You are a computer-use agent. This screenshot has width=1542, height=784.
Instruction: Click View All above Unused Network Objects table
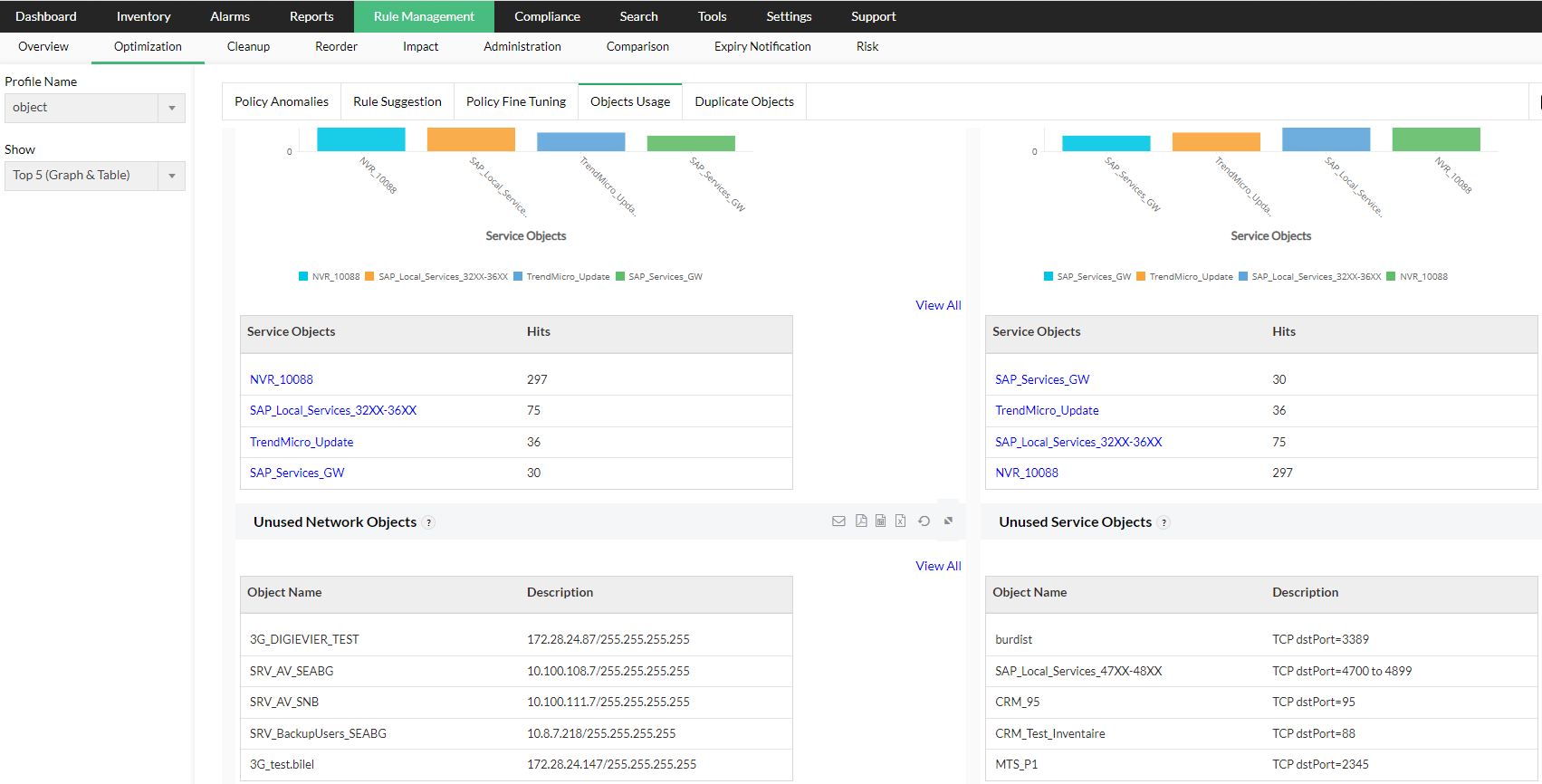[938, 566]
